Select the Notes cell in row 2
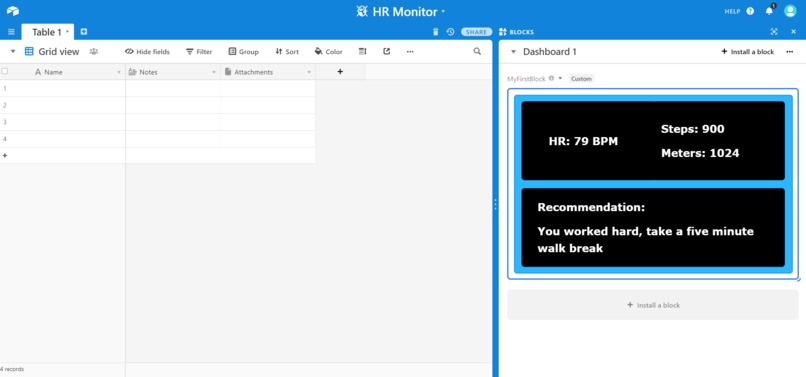The image size is (806, 377). click(x=173, y=105)
